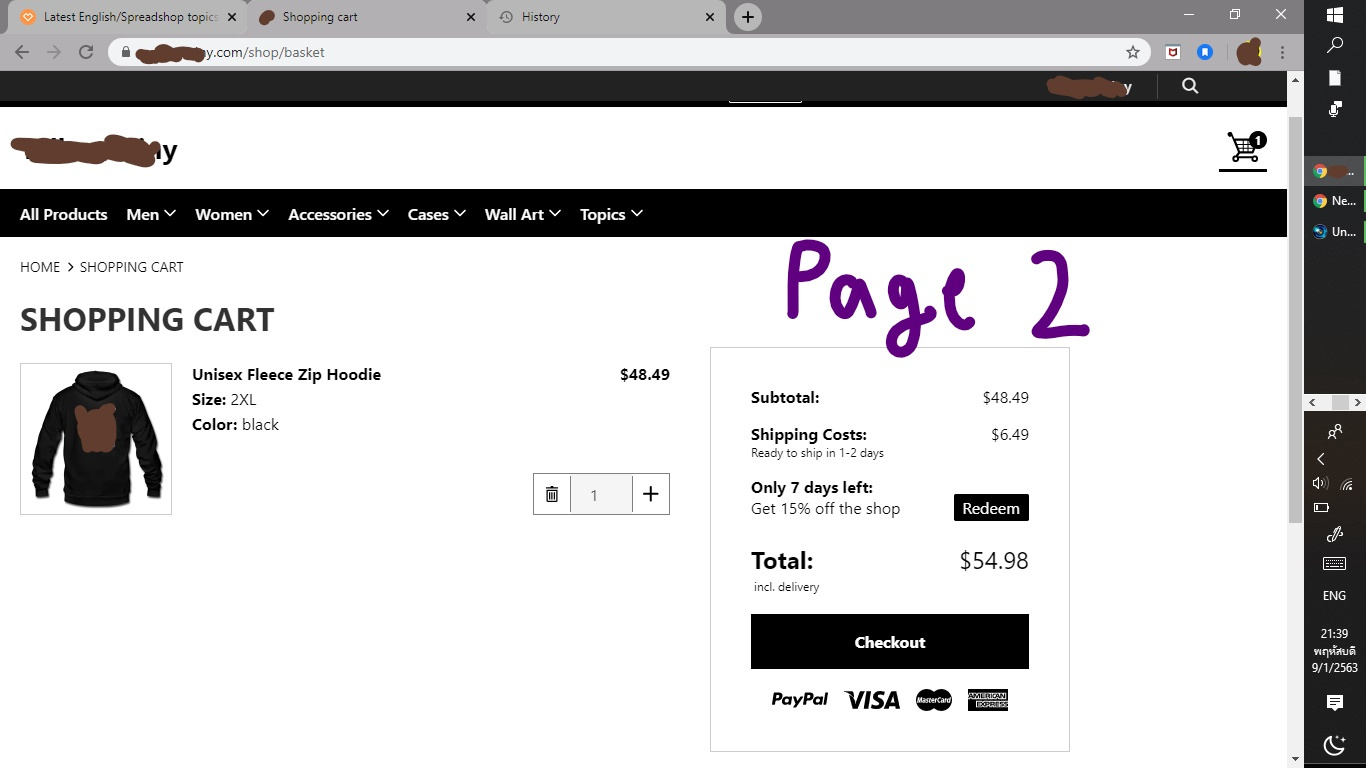Expand the Accessories dropdown menu
The image size is (1366, 768).
338,214
